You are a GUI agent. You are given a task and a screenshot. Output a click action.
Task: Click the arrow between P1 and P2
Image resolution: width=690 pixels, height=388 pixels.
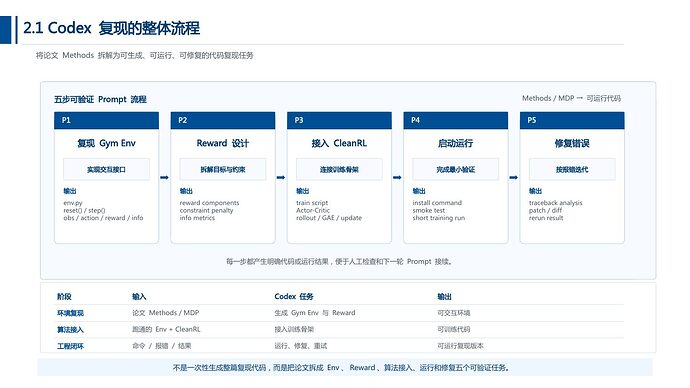pos(164,177)
